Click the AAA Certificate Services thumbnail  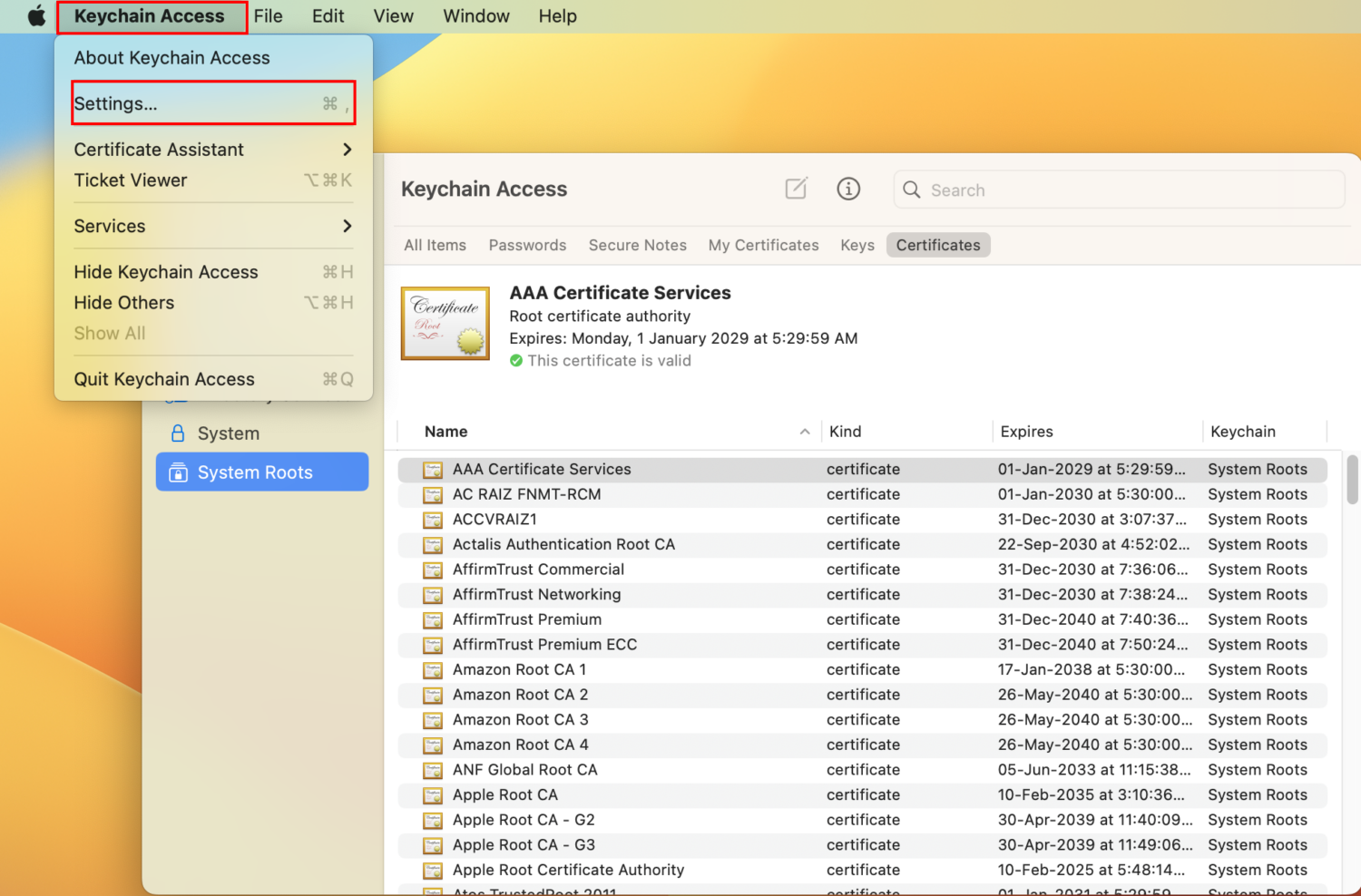click(446, 323)
